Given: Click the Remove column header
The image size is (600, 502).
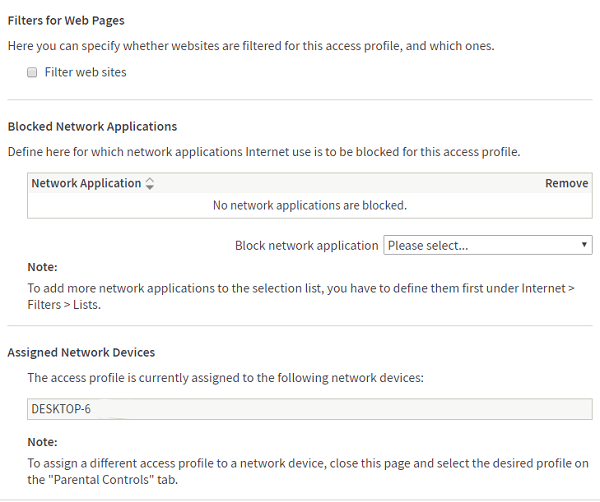Looking at the screenshot, I should [566, 184].
